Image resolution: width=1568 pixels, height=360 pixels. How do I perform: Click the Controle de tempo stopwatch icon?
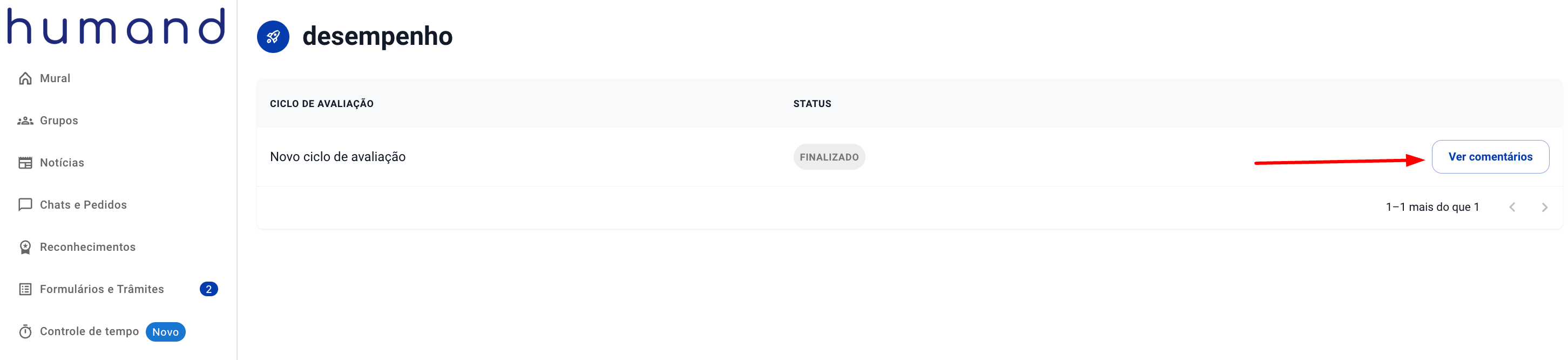click(x=25, y=331)
